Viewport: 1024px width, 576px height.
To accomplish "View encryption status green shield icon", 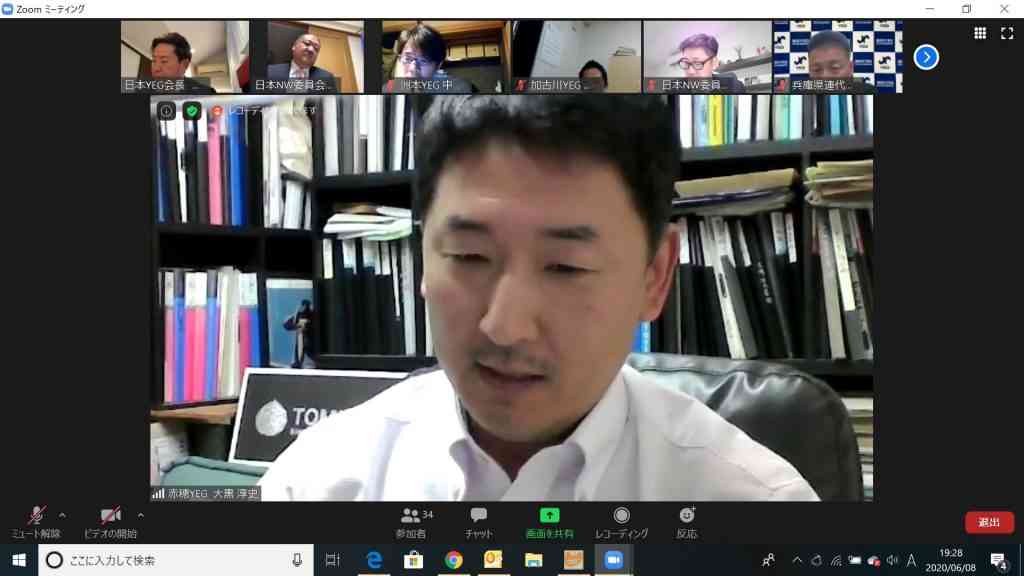I will click(x=191, y=111).
